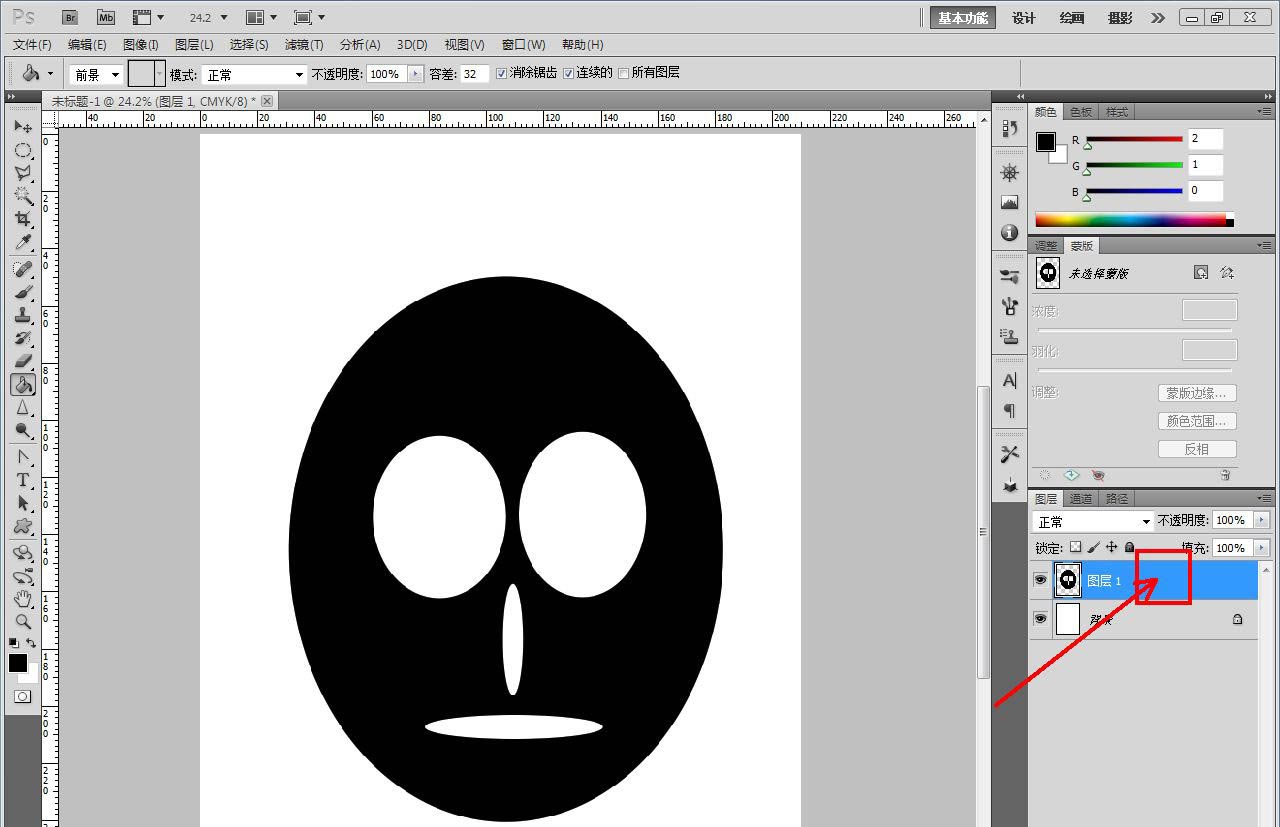Select the Pen tool
1280x827 pixels.
coord(22,457)
